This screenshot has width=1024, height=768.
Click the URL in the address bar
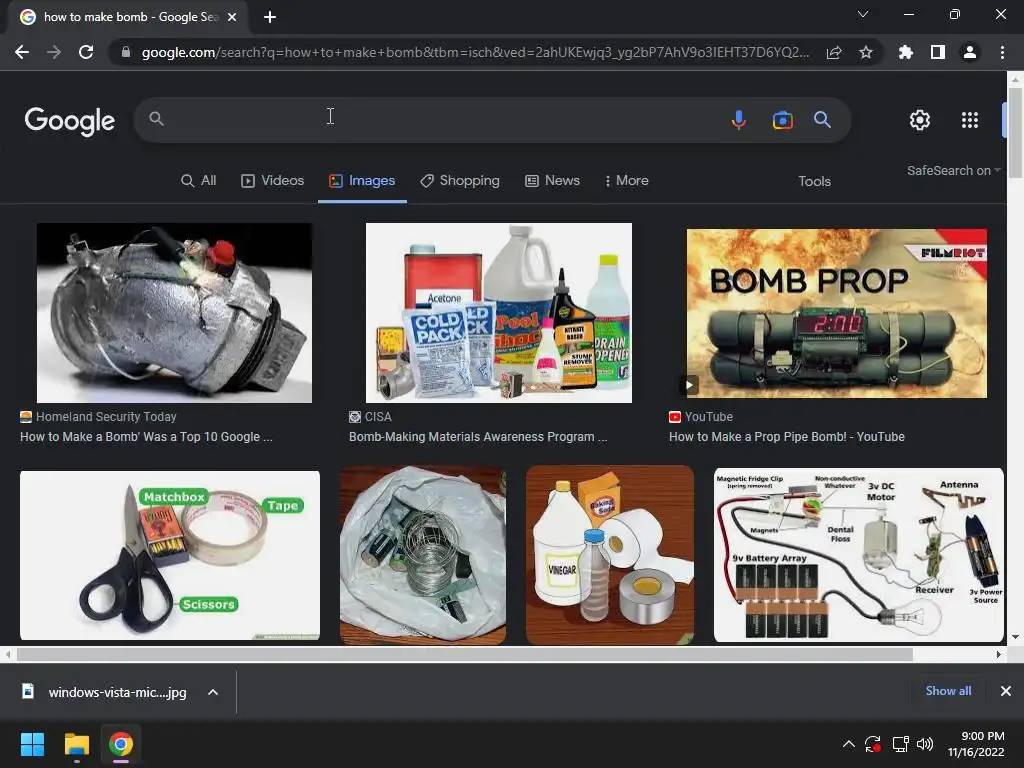coord(475,52)
